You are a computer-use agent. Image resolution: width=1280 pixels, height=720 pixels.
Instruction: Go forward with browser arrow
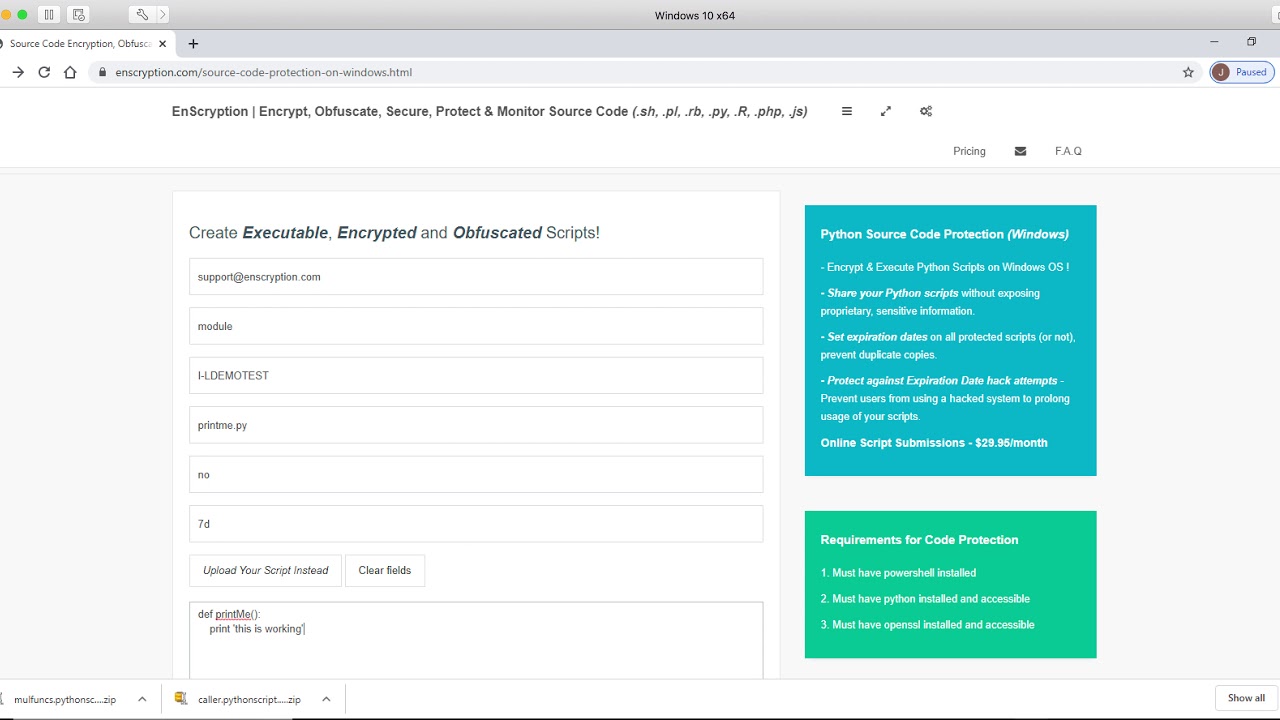coord(18,72)
